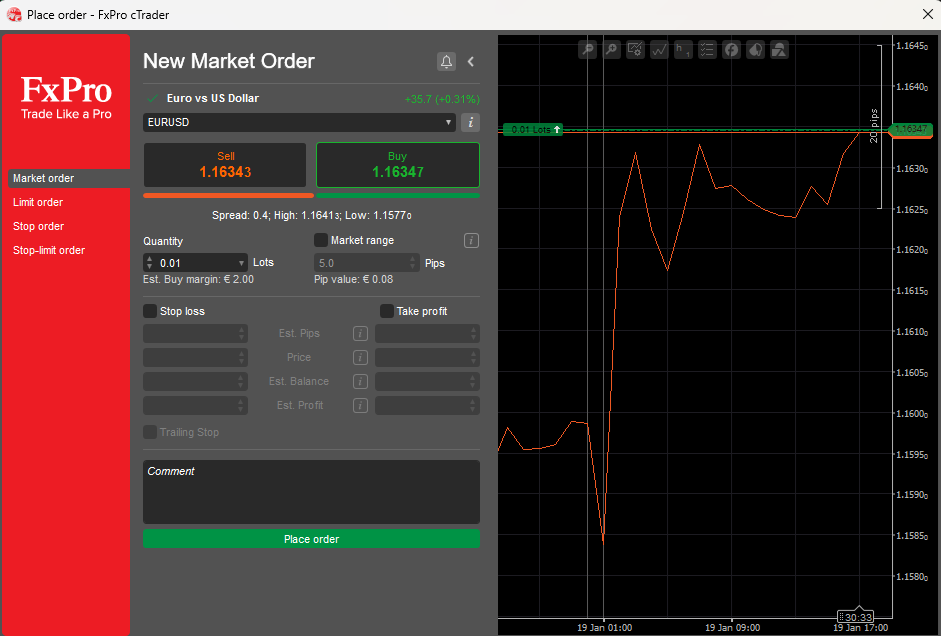Viewport: 941px width, 636px height.
Task: Click the bell notification icon
Action: pos(446,61)
